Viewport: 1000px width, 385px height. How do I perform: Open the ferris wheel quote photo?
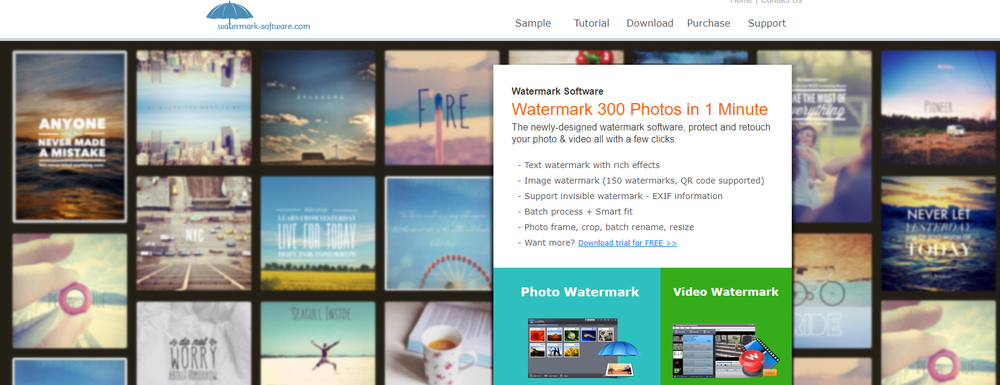[439, 233]
